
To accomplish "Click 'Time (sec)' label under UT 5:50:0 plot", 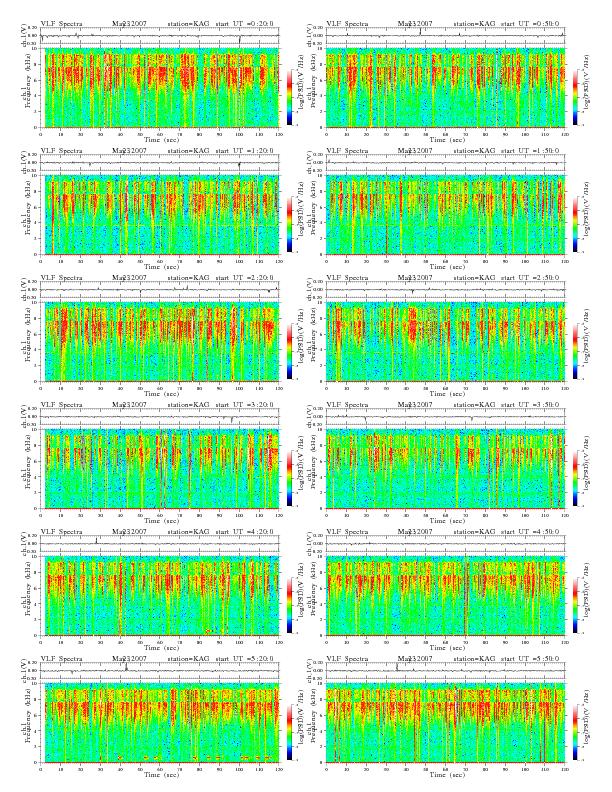I will [x=447, y=774].
